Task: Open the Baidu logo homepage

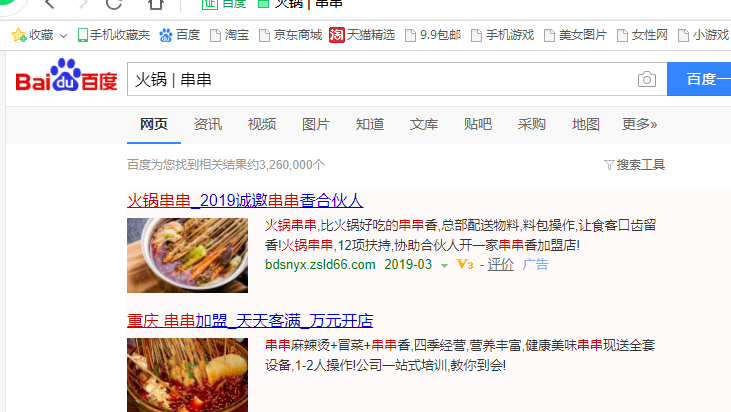Action: 66,76
